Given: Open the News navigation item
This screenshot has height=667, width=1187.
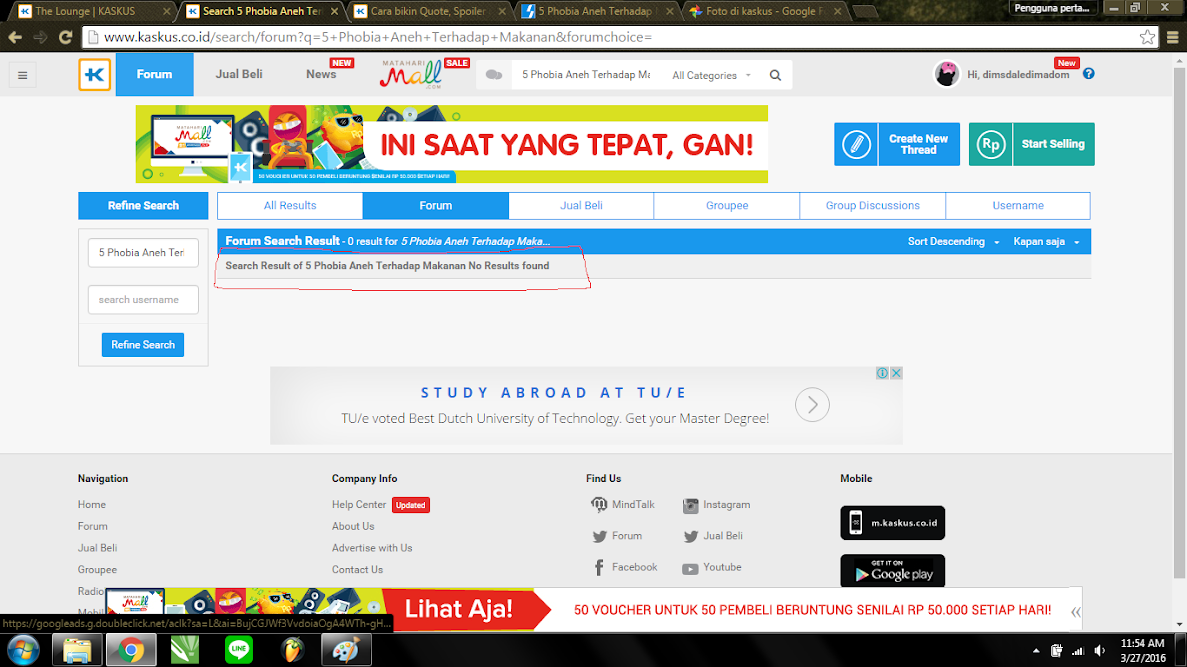Looking at the screenshot, I should tap(321, 74).
